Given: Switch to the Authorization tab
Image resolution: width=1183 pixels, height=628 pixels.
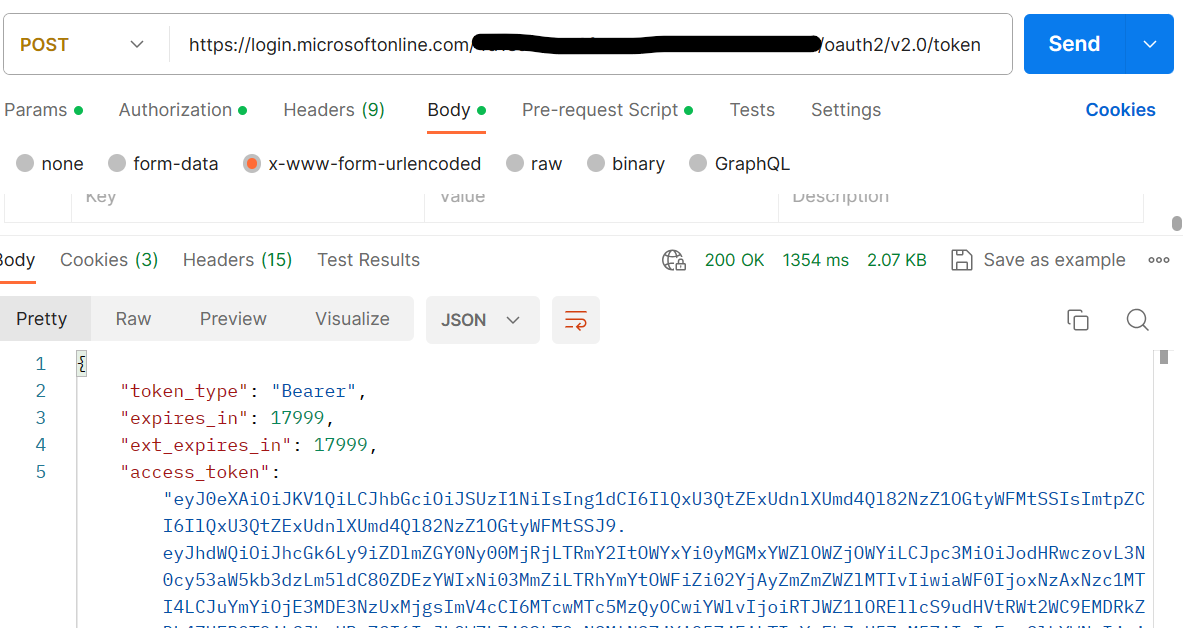Looking at the screenshot, I should point(183,110).
